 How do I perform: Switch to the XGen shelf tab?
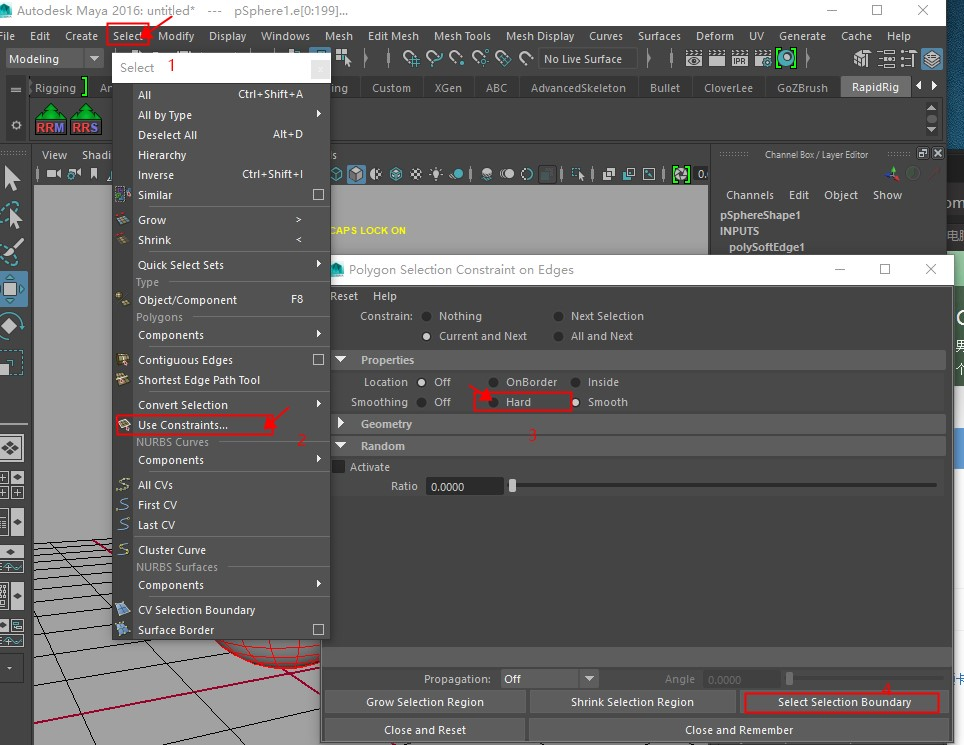click(448, 88)
